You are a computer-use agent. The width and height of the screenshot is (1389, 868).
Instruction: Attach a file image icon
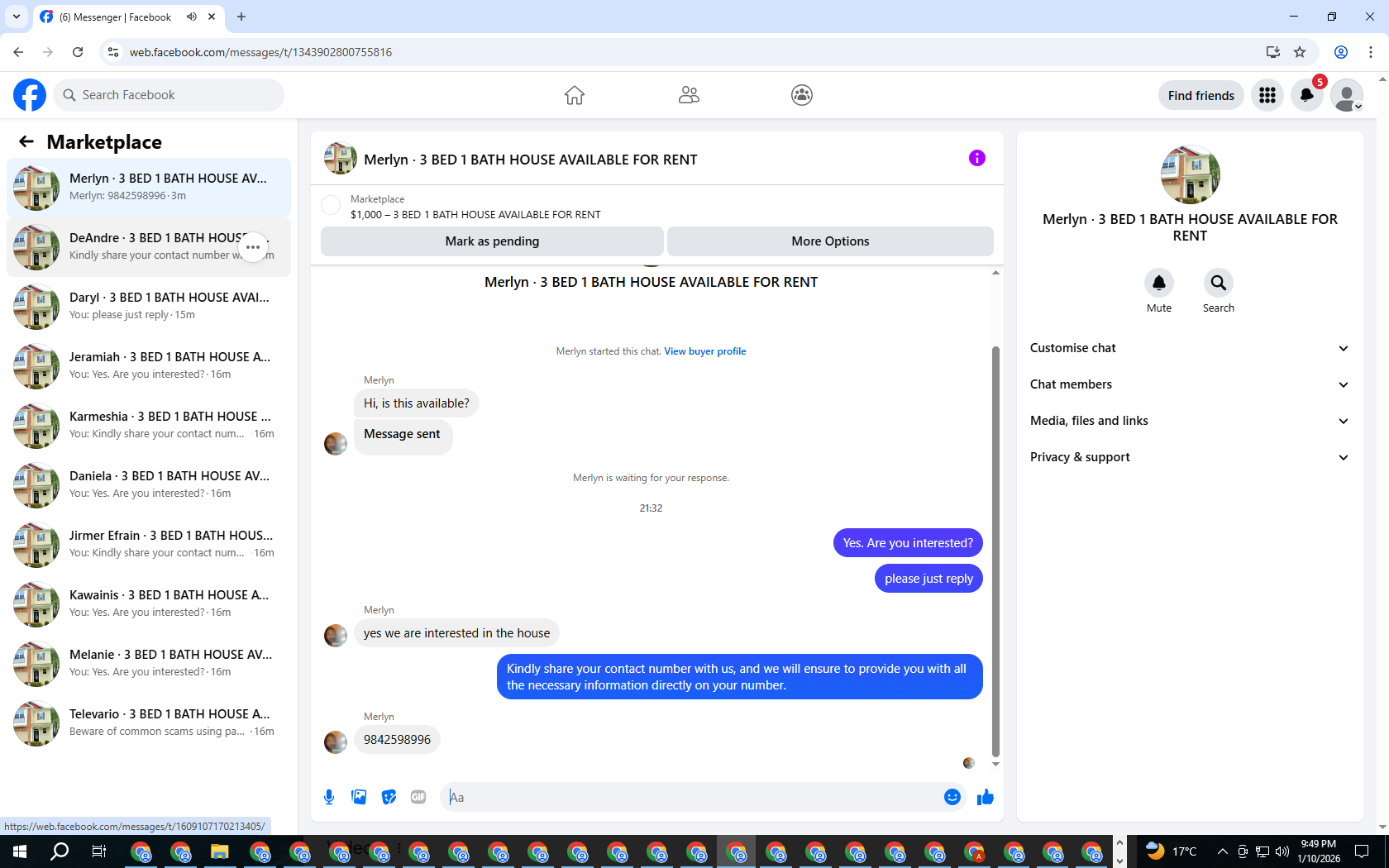[359, 797]
